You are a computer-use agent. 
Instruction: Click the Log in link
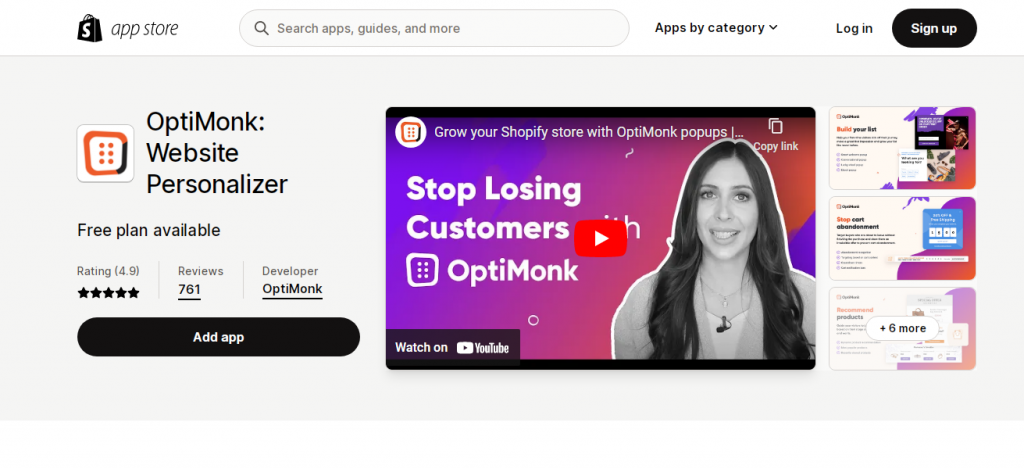[x=854, y=28]
